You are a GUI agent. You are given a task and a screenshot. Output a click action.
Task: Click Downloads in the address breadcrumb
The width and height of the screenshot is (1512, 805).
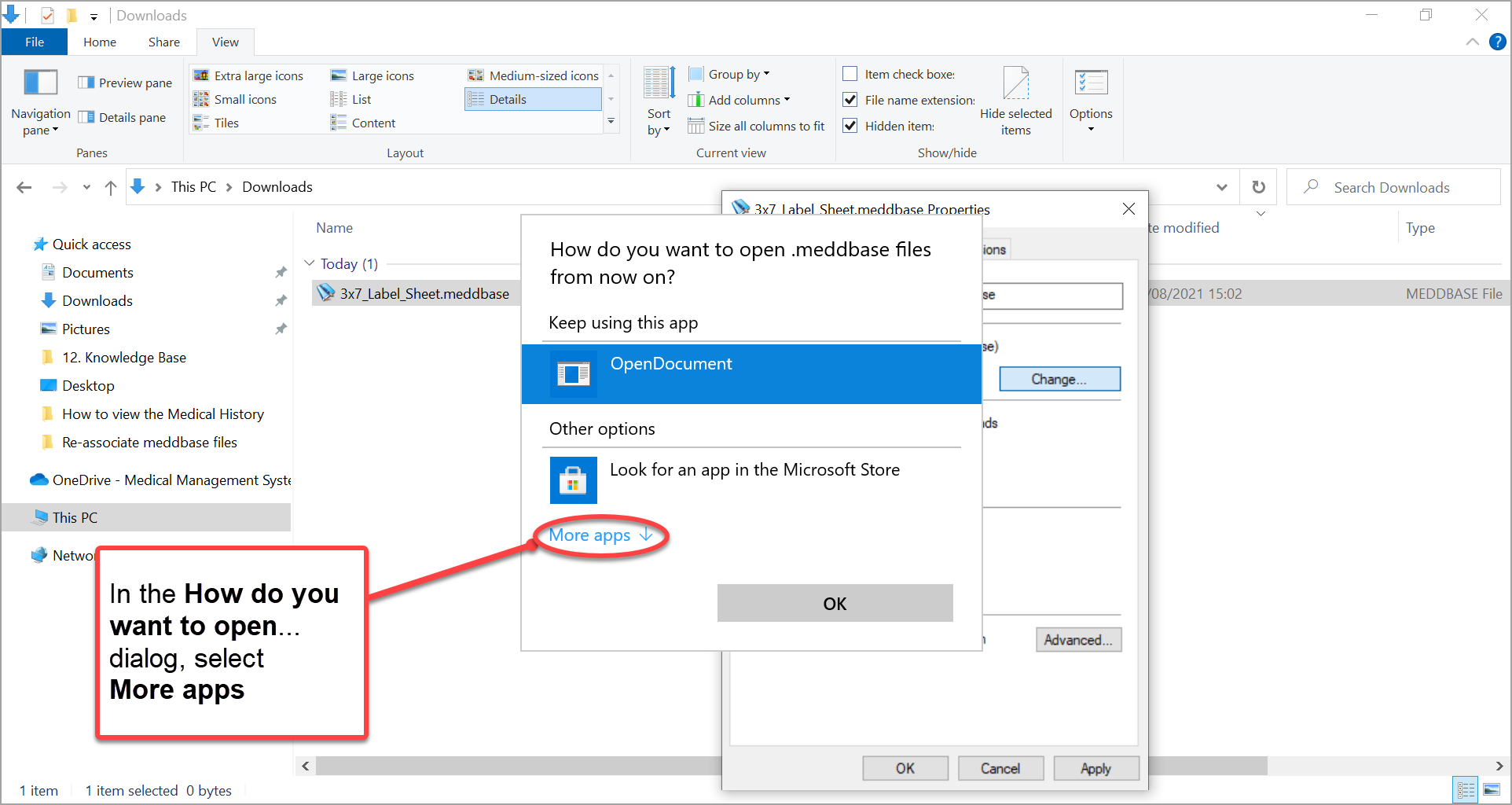(277, 187)
